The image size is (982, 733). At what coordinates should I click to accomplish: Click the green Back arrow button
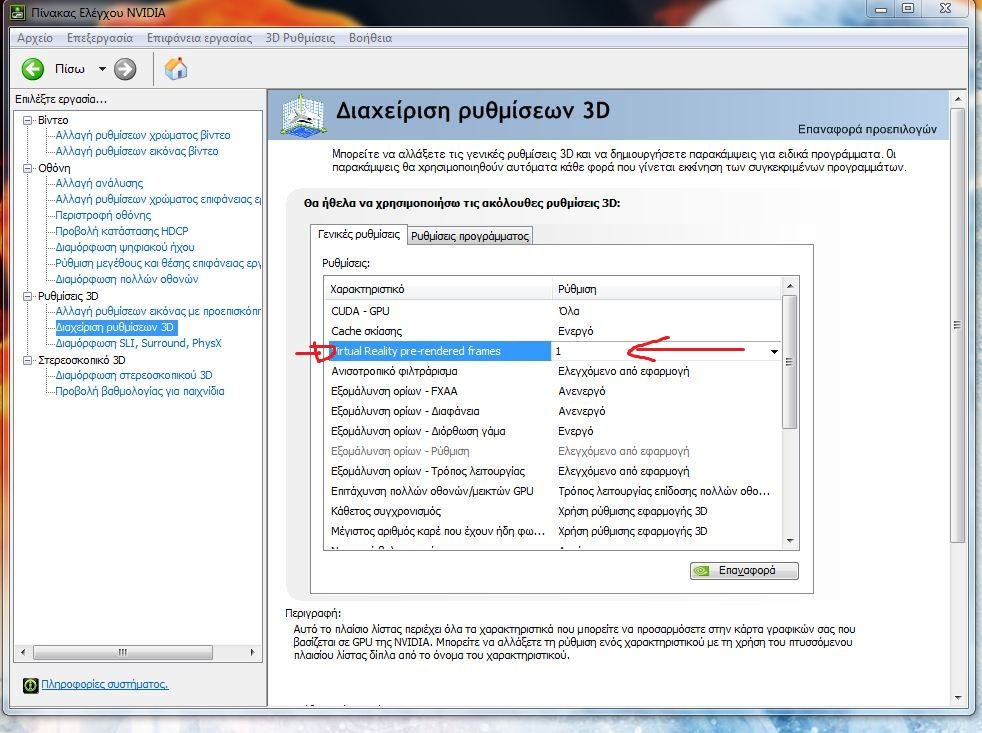click(33, 69)
